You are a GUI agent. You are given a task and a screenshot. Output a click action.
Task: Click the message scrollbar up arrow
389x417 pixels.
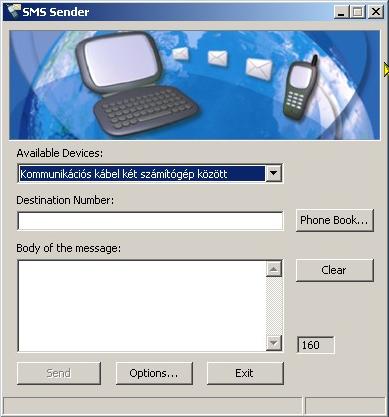click(274, 269)
